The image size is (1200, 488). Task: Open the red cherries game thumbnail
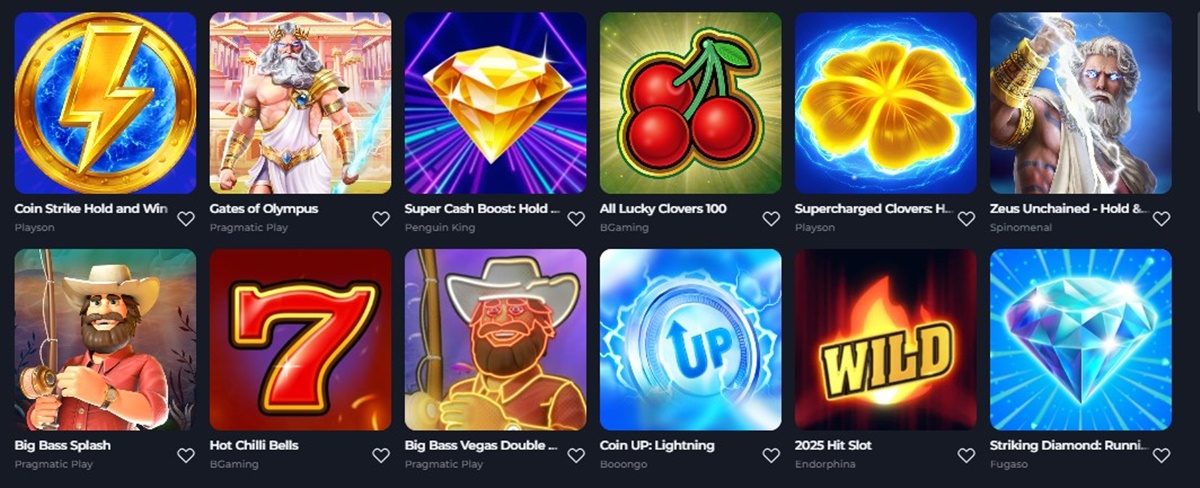pos(690,103)
